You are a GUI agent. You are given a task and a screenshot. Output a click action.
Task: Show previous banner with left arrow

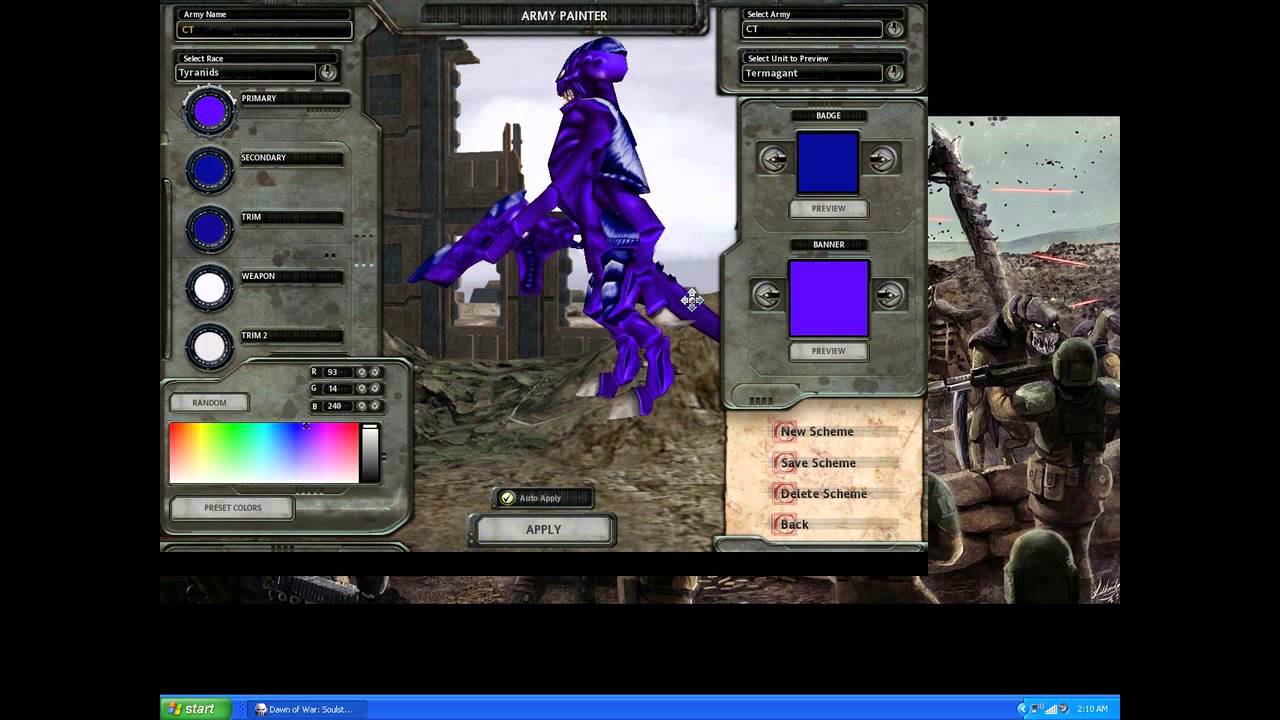pyautogui.click(x=767, y=295)
